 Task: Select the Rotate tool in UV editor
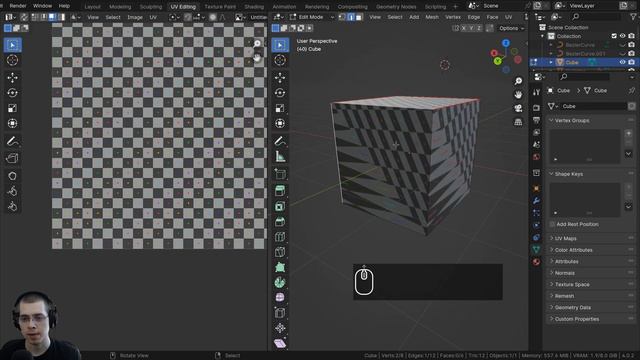coord(12,93)
